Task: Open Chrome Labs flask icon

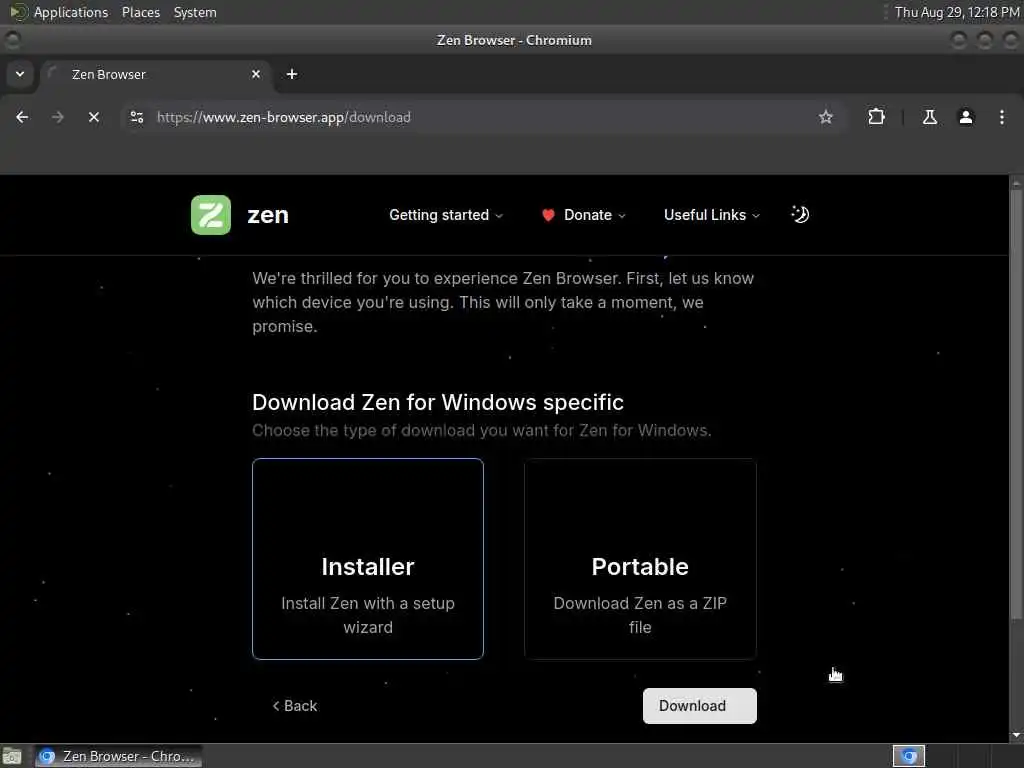Action: (930, 117)
